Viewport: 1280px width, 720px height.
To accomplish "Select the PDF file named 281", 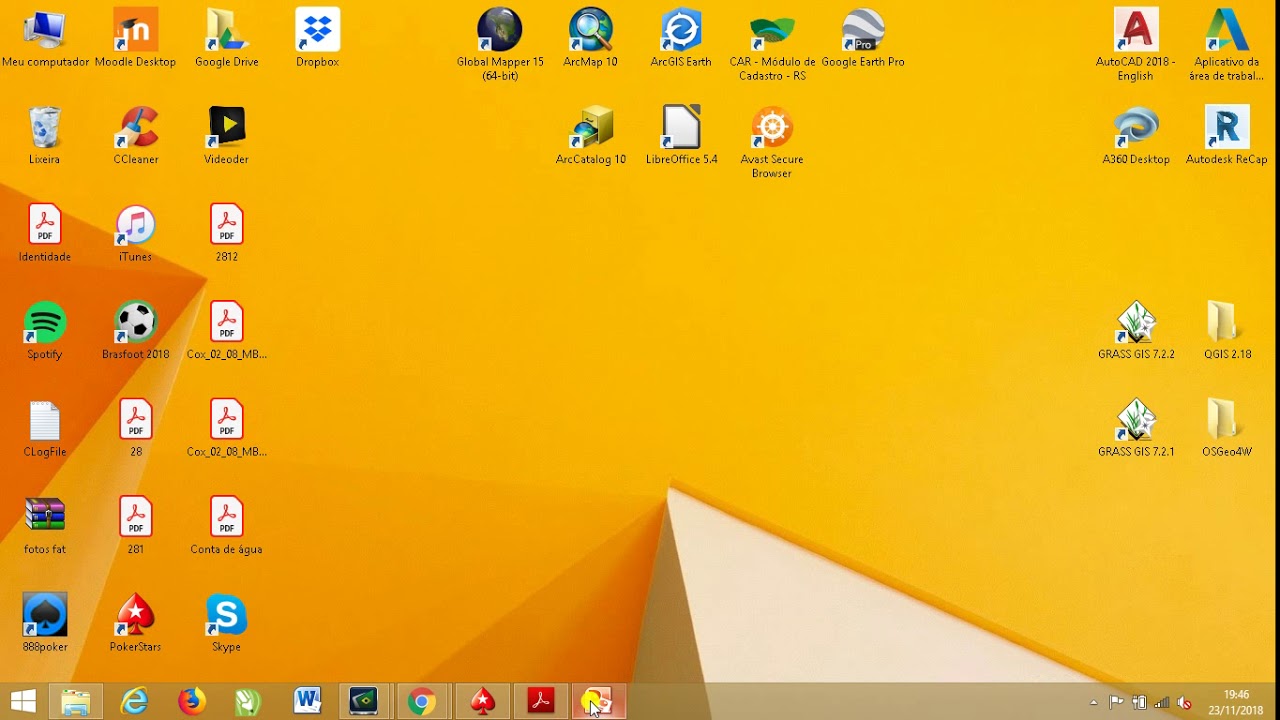I will coord(135,525).
